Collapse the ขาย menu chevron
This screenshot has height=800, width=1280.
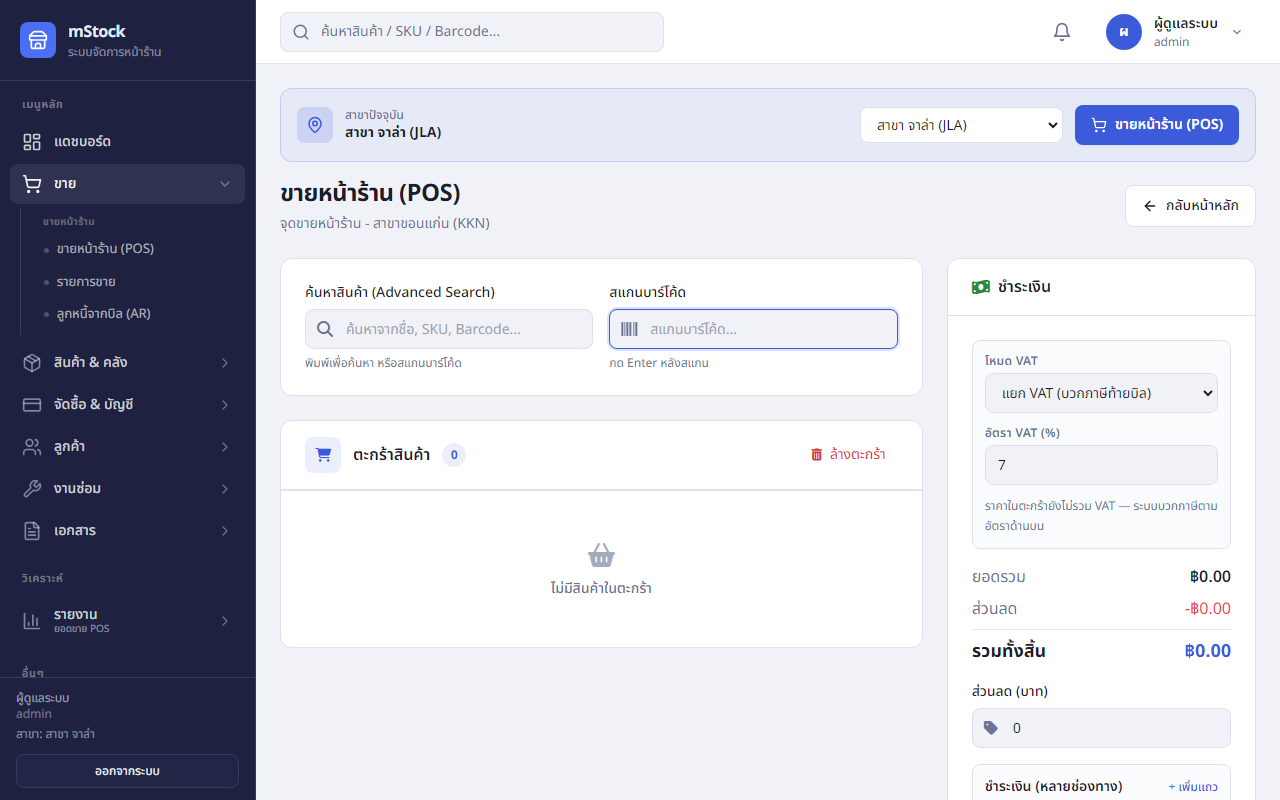click(225, 184)
